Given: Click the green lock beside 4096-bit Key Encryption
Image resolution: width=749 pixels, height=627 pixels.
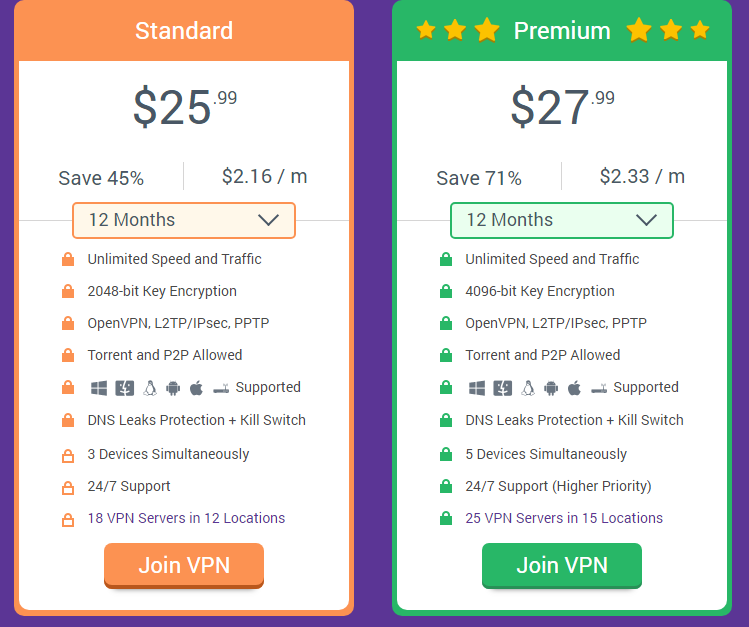Looking at the screenshot, I should coord(446,291).
